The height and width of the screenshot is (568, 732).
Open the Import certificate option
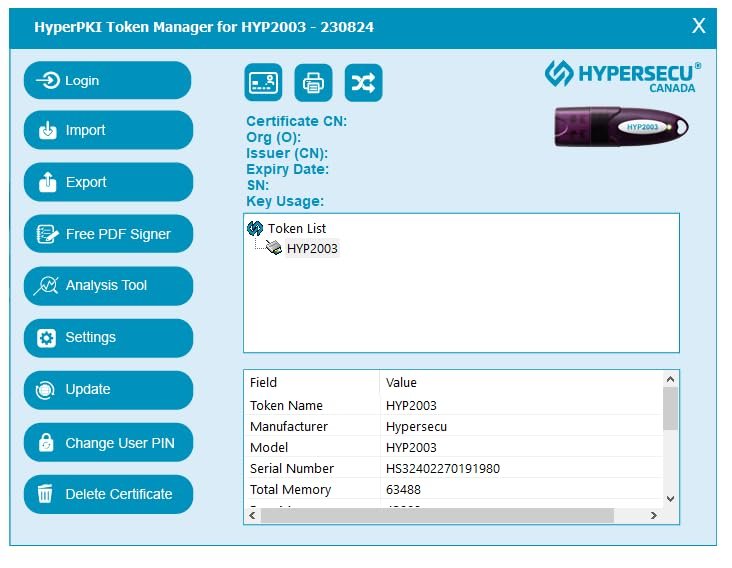click(x=107, y=131)
